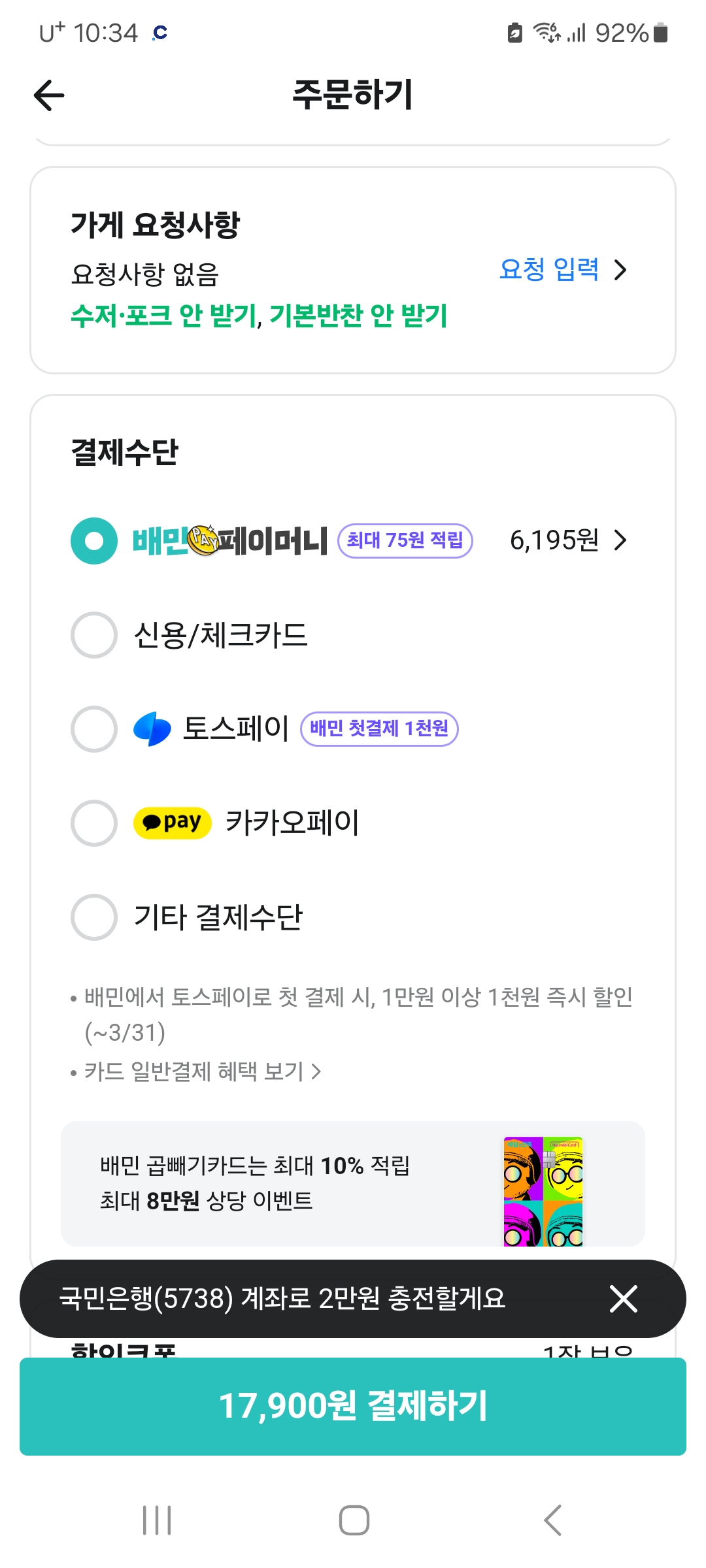Tap the KakaoPay yellow pay logo
Screen dimensions: 706x1568
[172, 823]
